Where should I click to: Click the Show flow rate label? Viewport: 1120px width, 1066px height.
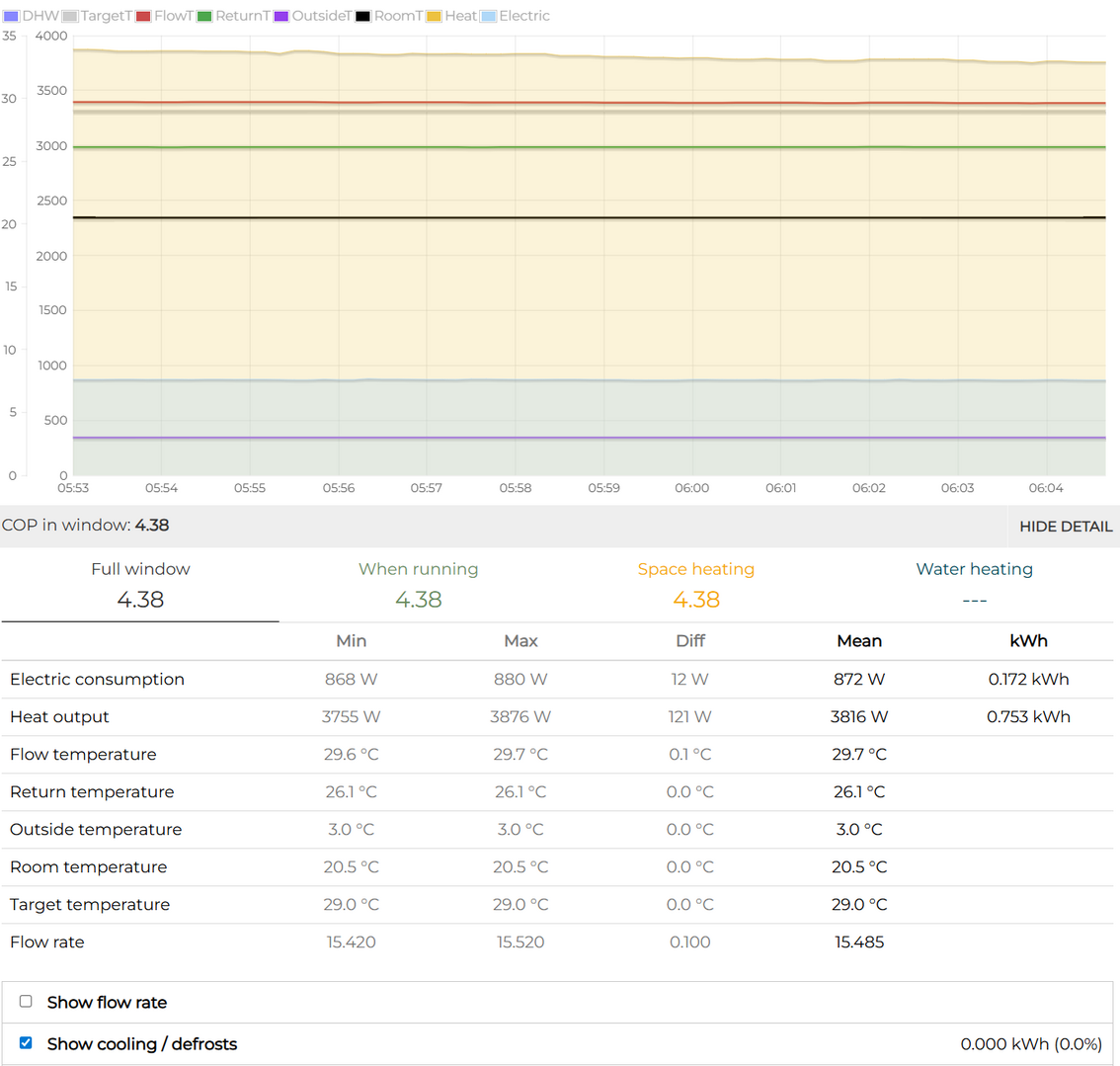107,1003
